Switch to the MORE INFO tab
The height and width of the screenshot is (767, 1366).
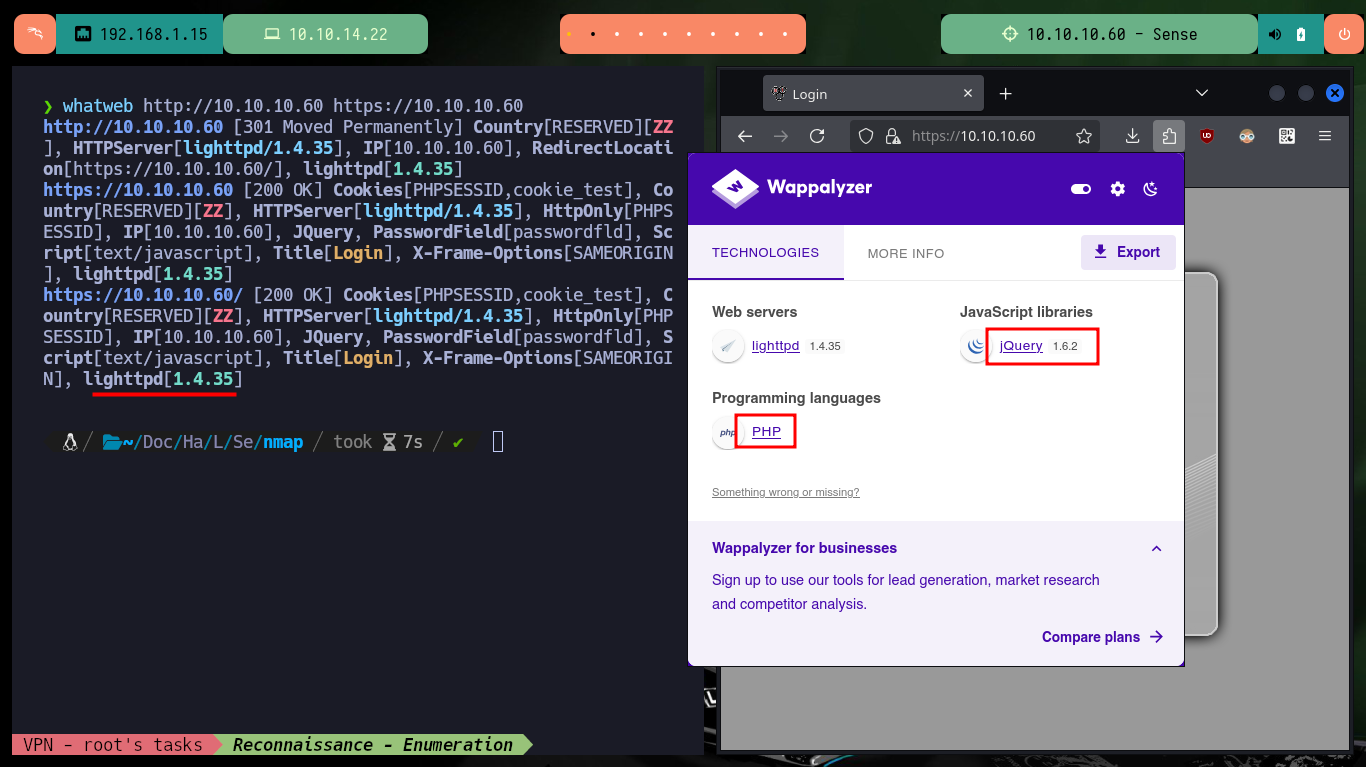tap(906, 253)
